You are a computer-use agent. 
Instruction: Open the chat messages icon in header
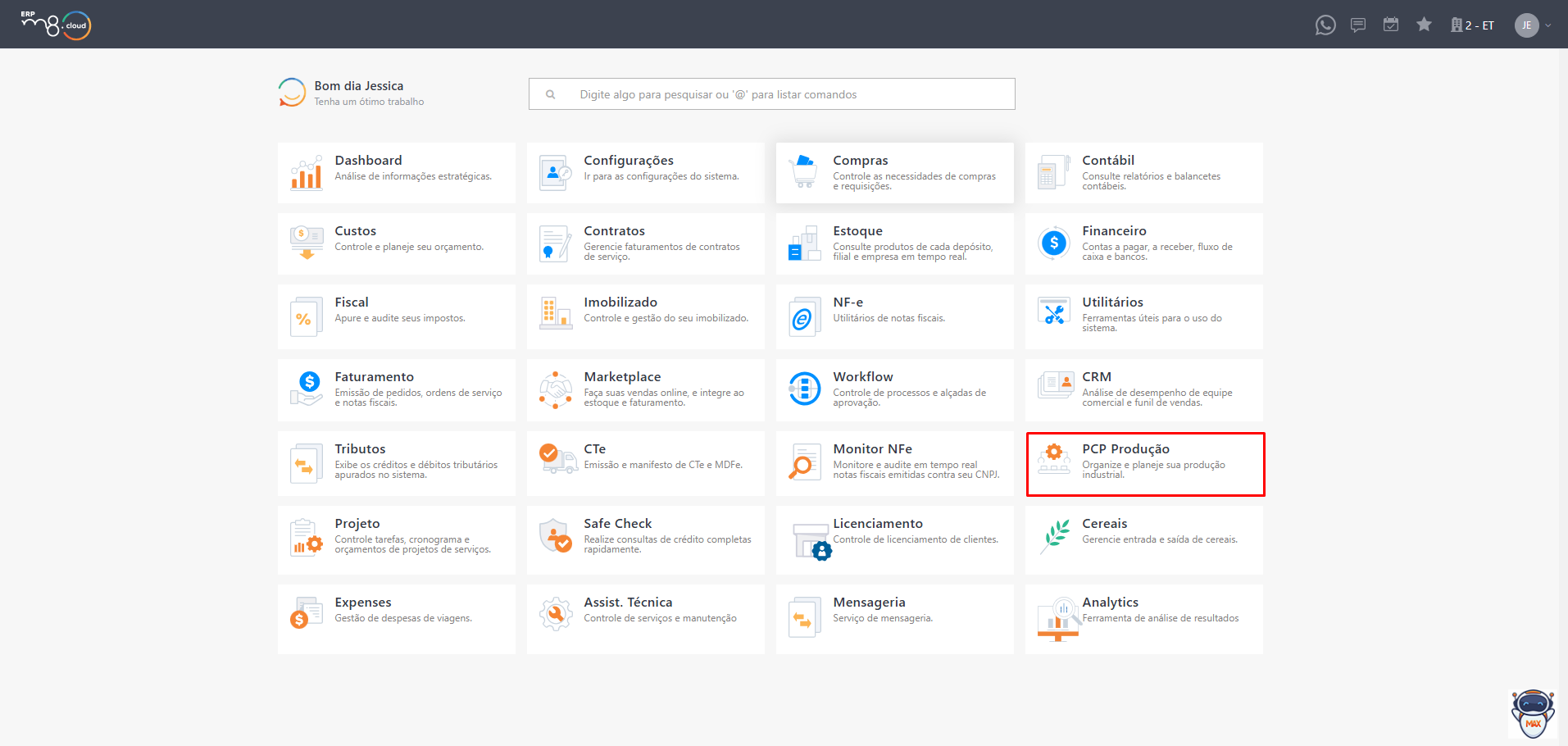[1358, 25]
